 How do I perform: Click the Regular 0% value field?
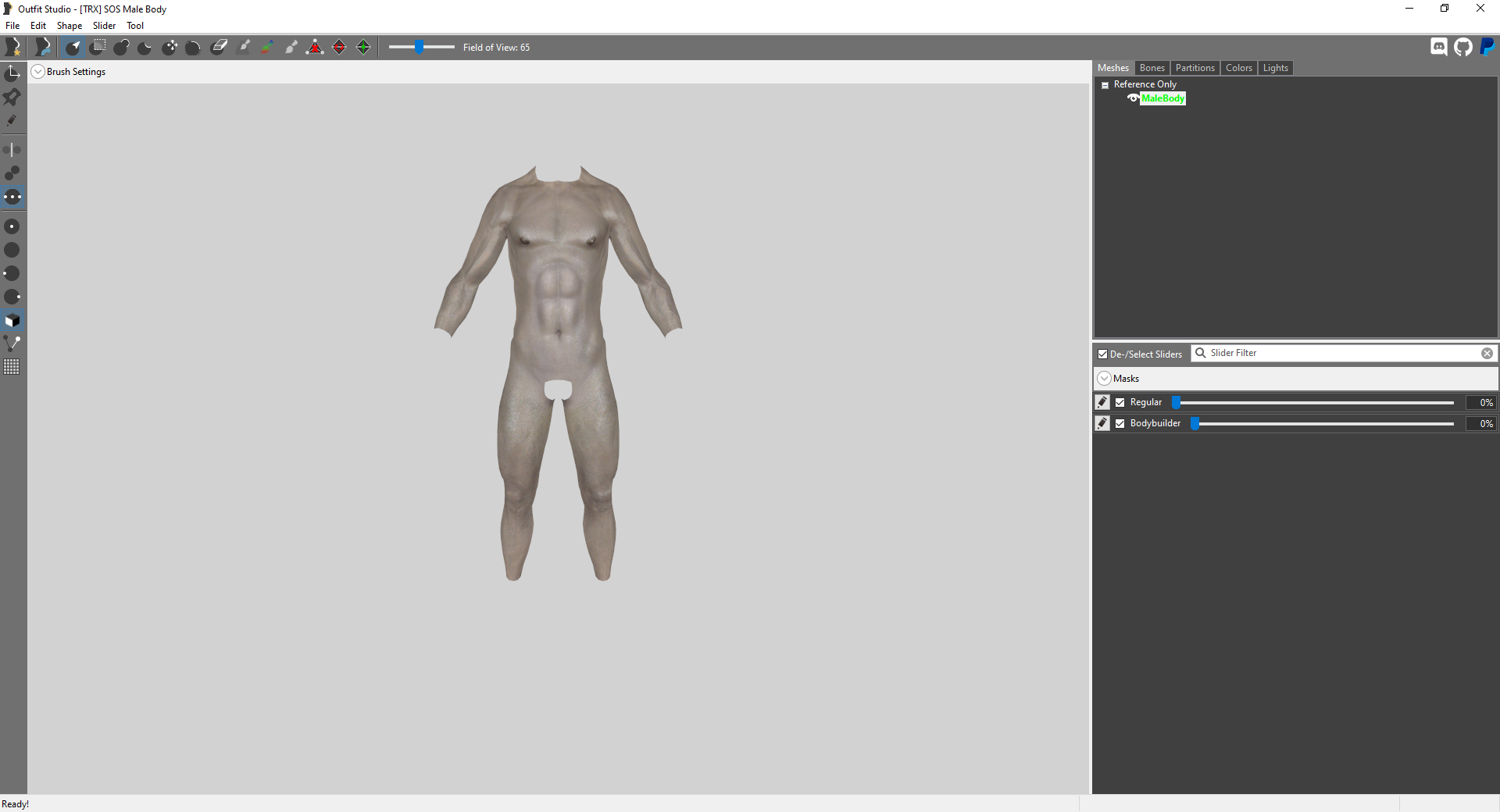(1480, 403)
